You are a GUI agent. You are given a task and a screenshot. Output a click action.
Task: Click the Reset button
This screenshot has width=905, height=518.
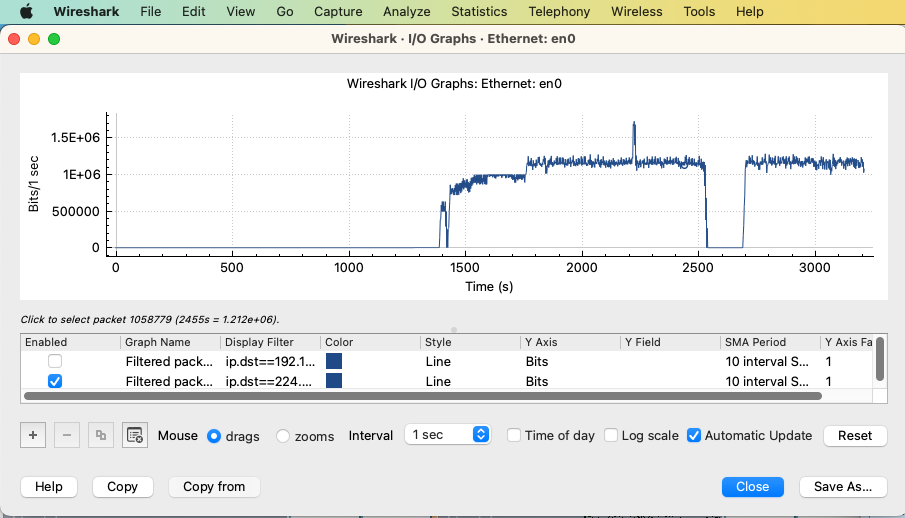855,435
